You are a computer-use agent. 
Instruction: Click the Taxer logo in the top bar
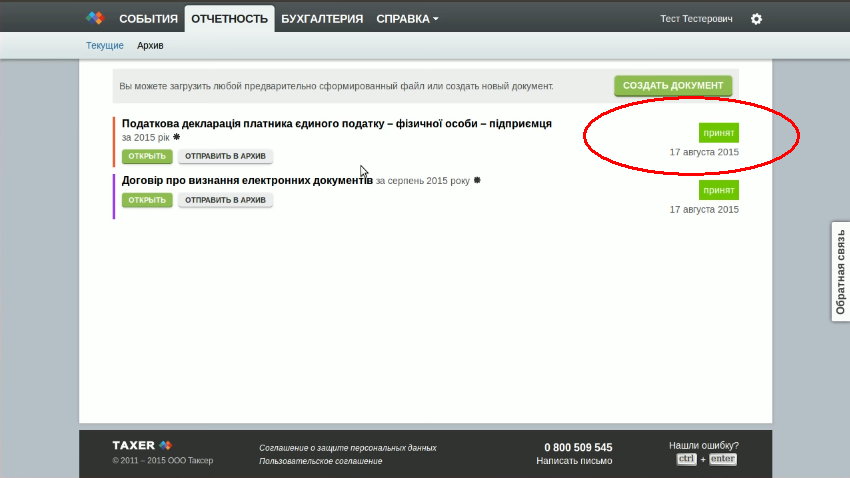tap(95, 18)
